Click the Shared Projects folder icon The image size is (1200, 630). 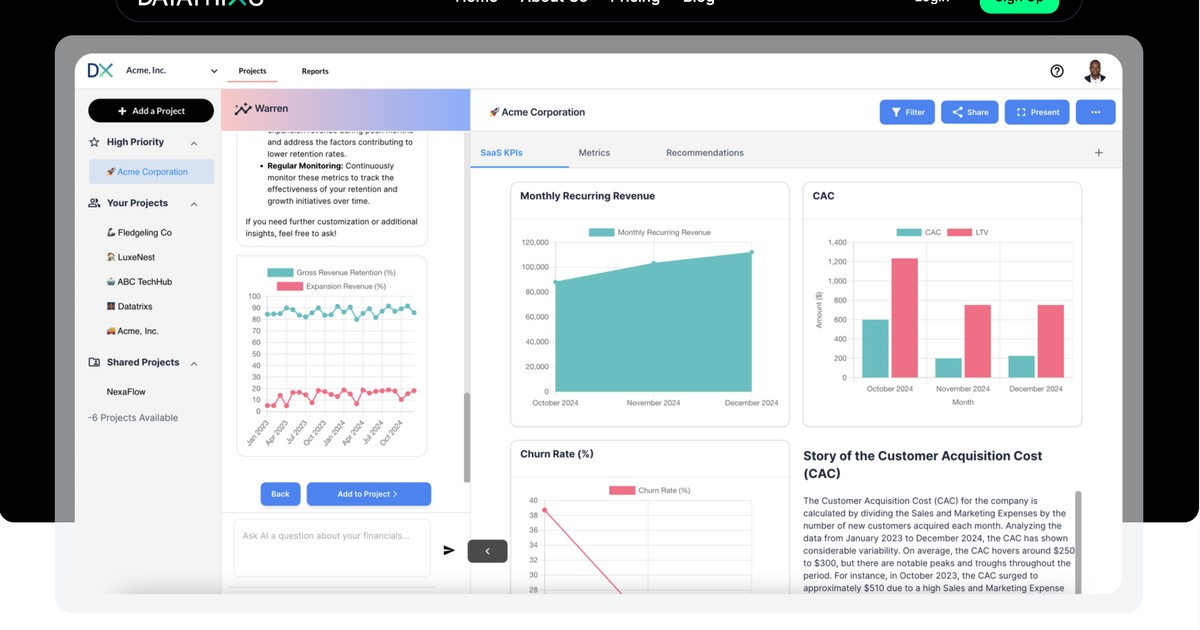click(94, 362)
